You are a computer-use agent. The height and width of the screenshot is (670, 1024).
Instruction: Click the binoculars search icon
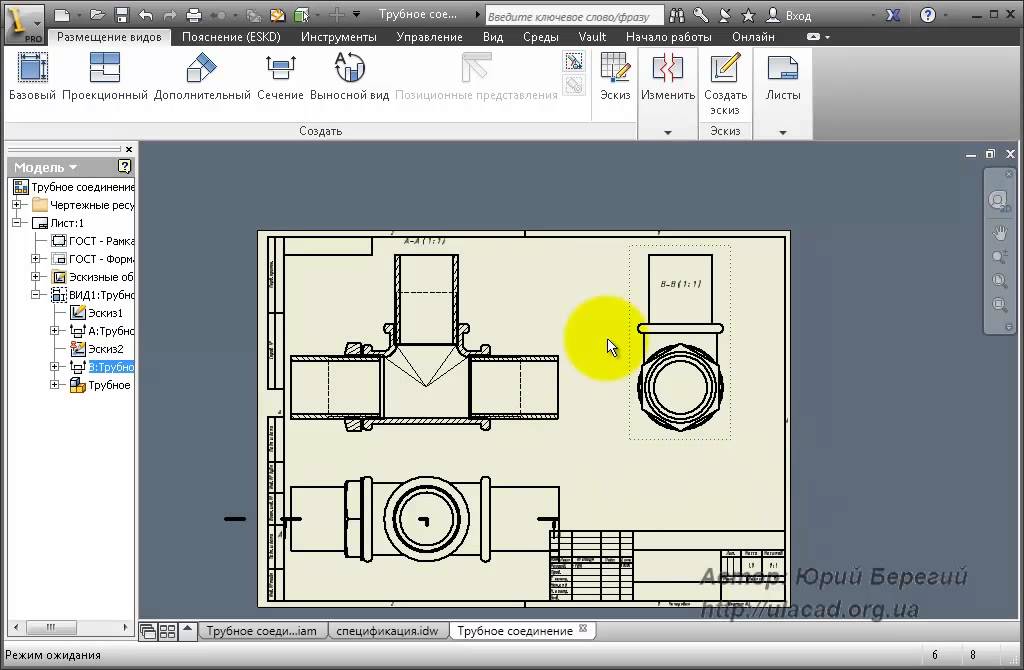[677, 14]
